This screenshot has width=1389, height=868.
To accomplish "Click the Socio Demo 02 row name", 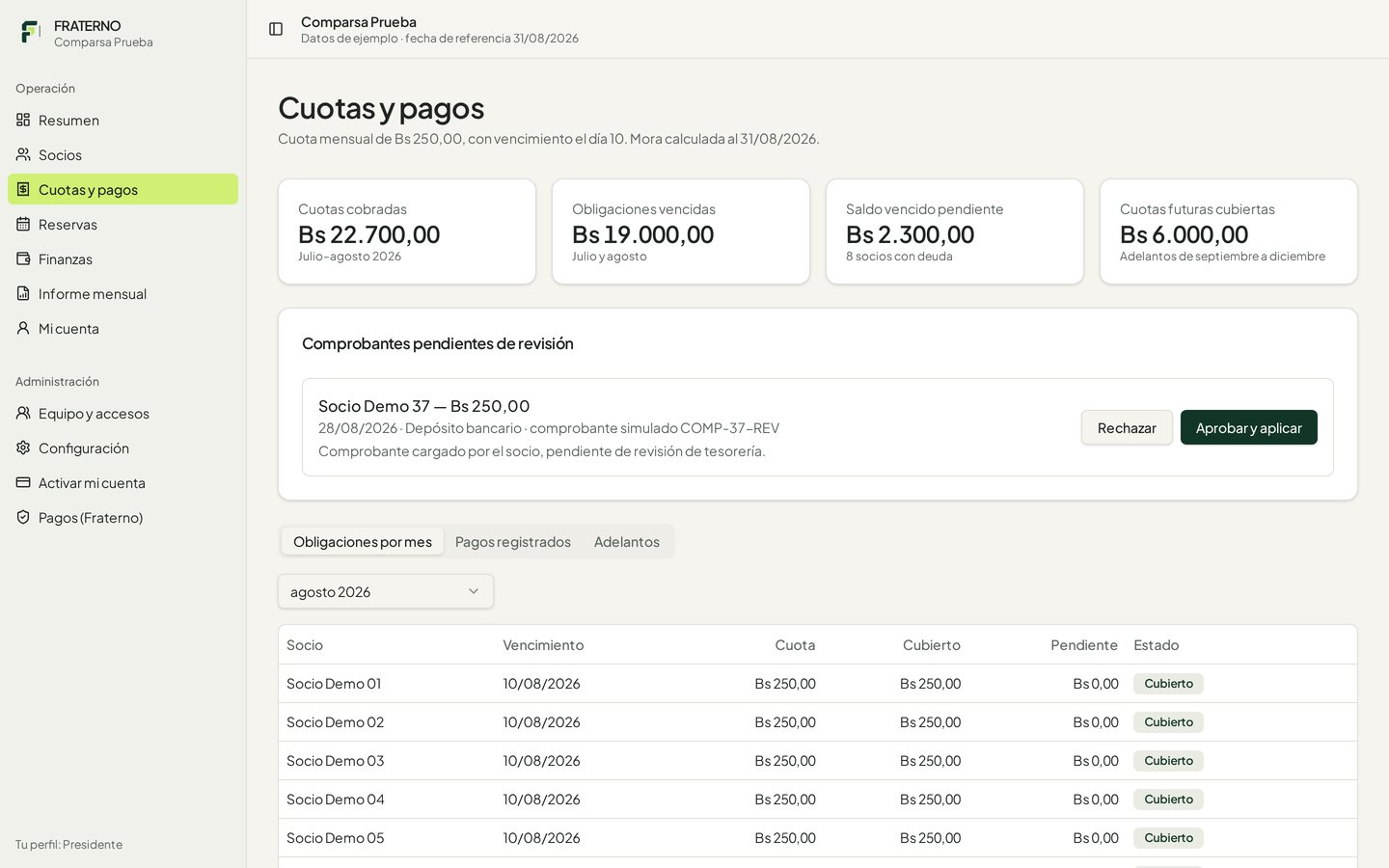I will [x=335, y=721].
